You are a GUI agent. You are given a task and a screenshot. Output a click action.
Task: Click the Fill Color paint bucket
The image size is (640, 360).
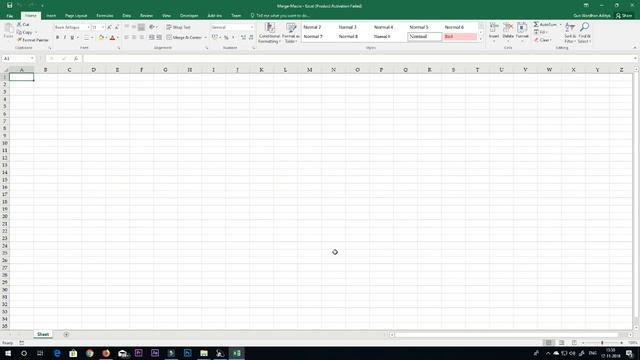101,38
